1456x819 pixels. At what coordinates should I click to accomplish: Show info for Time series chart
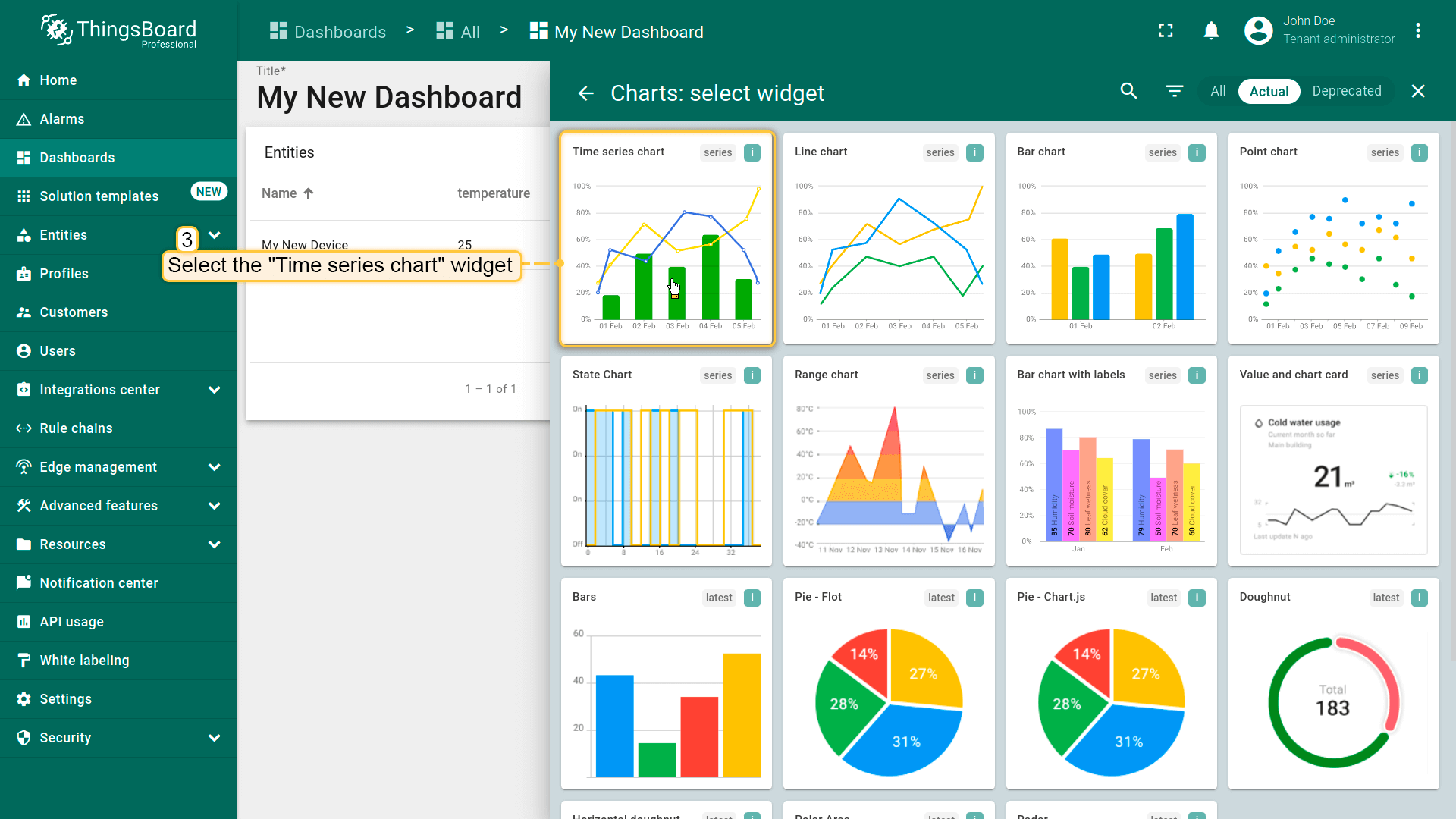click(x=752, y=152)
